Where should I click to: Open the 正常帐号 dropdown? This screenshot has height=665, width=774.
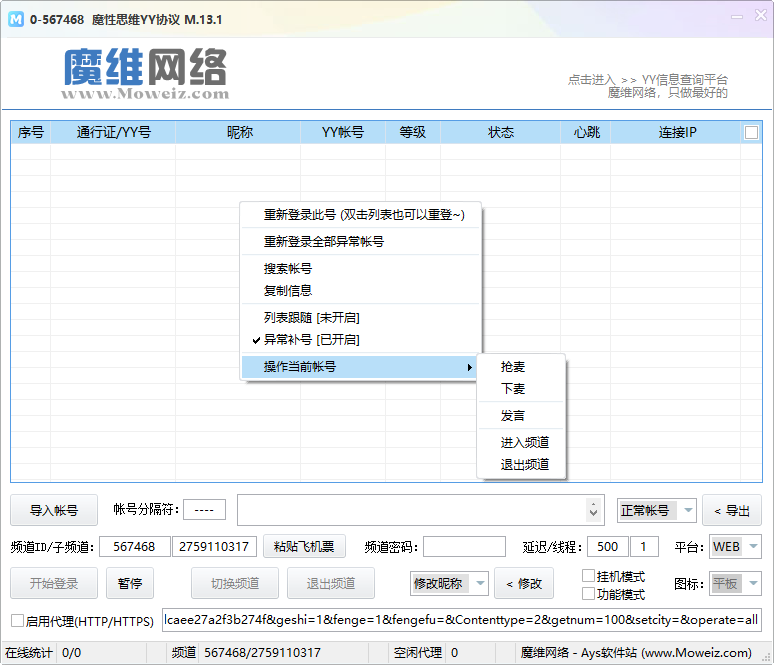(x=657, y=510)
